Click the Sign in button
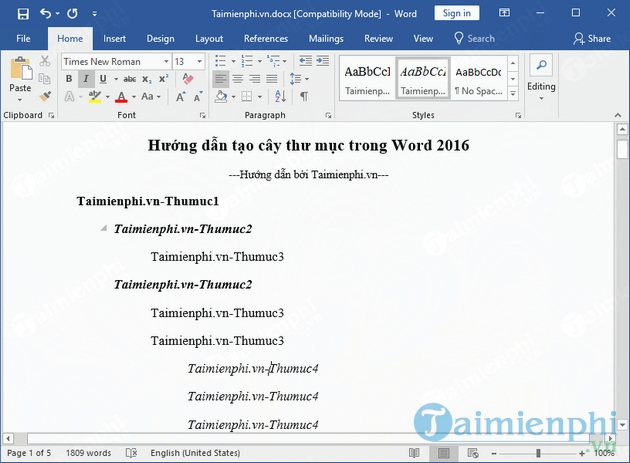 (x=456, y=13)
